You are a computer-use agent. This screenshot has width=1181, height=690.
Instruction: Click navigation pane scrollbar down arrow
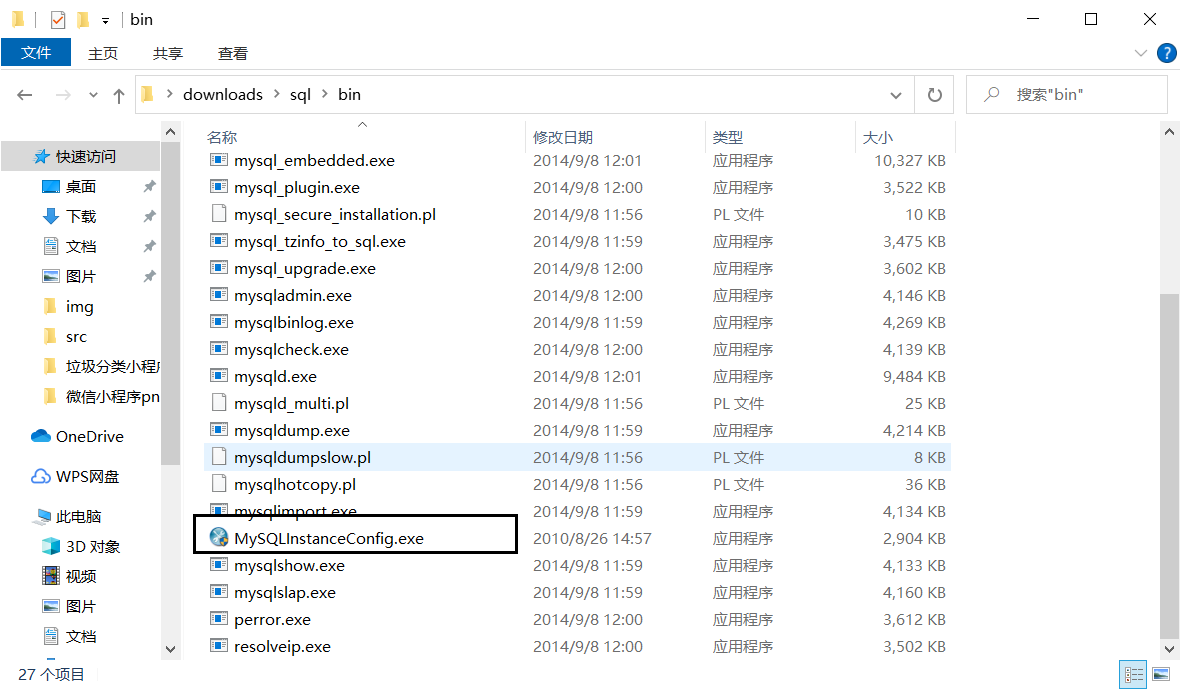(170, 649)
